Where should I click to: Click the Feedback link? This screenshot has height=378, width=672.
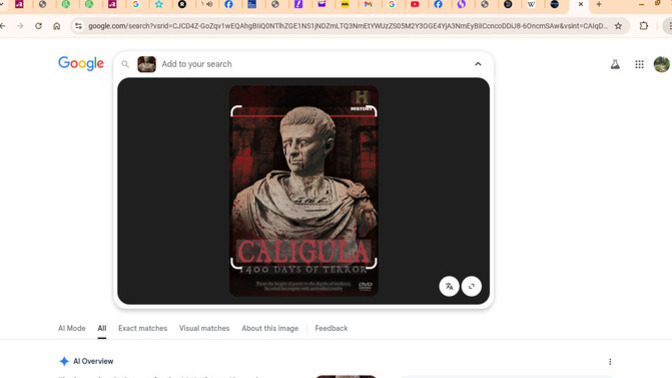(331, 328)
